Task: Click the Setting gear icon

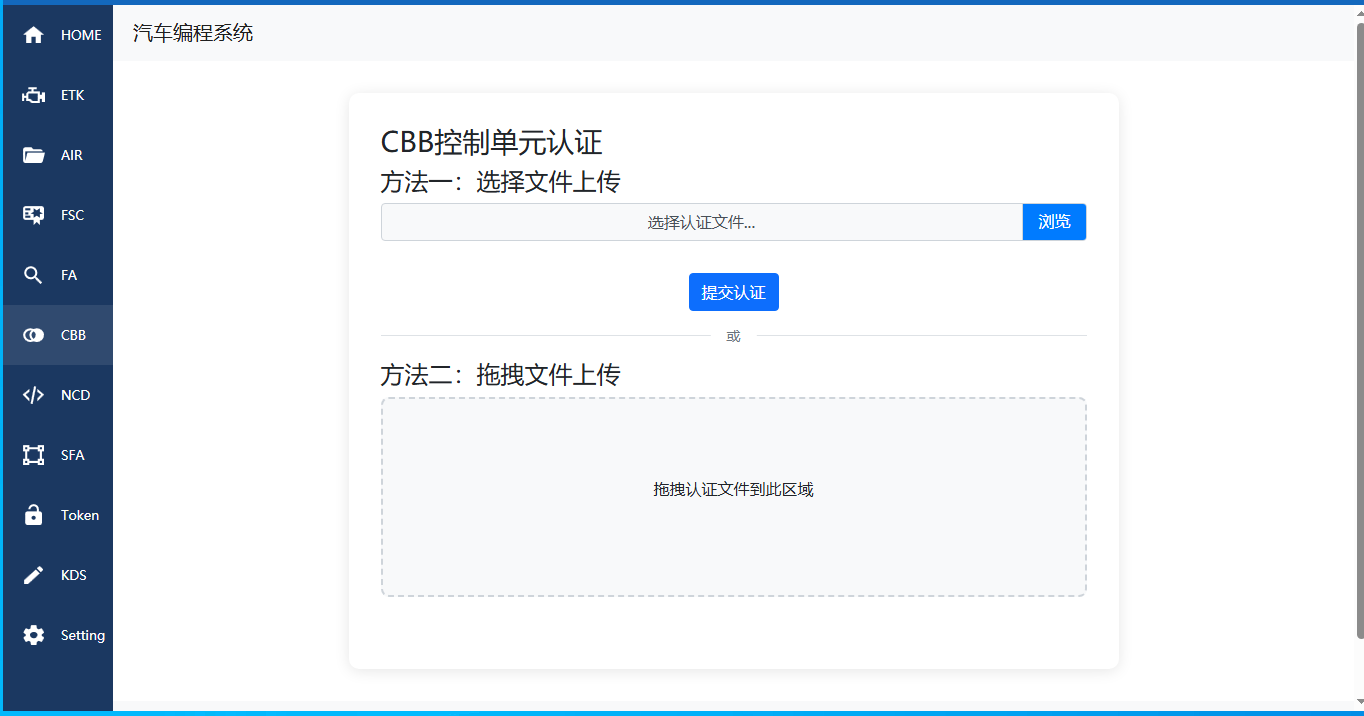Action: click(33, 635)
